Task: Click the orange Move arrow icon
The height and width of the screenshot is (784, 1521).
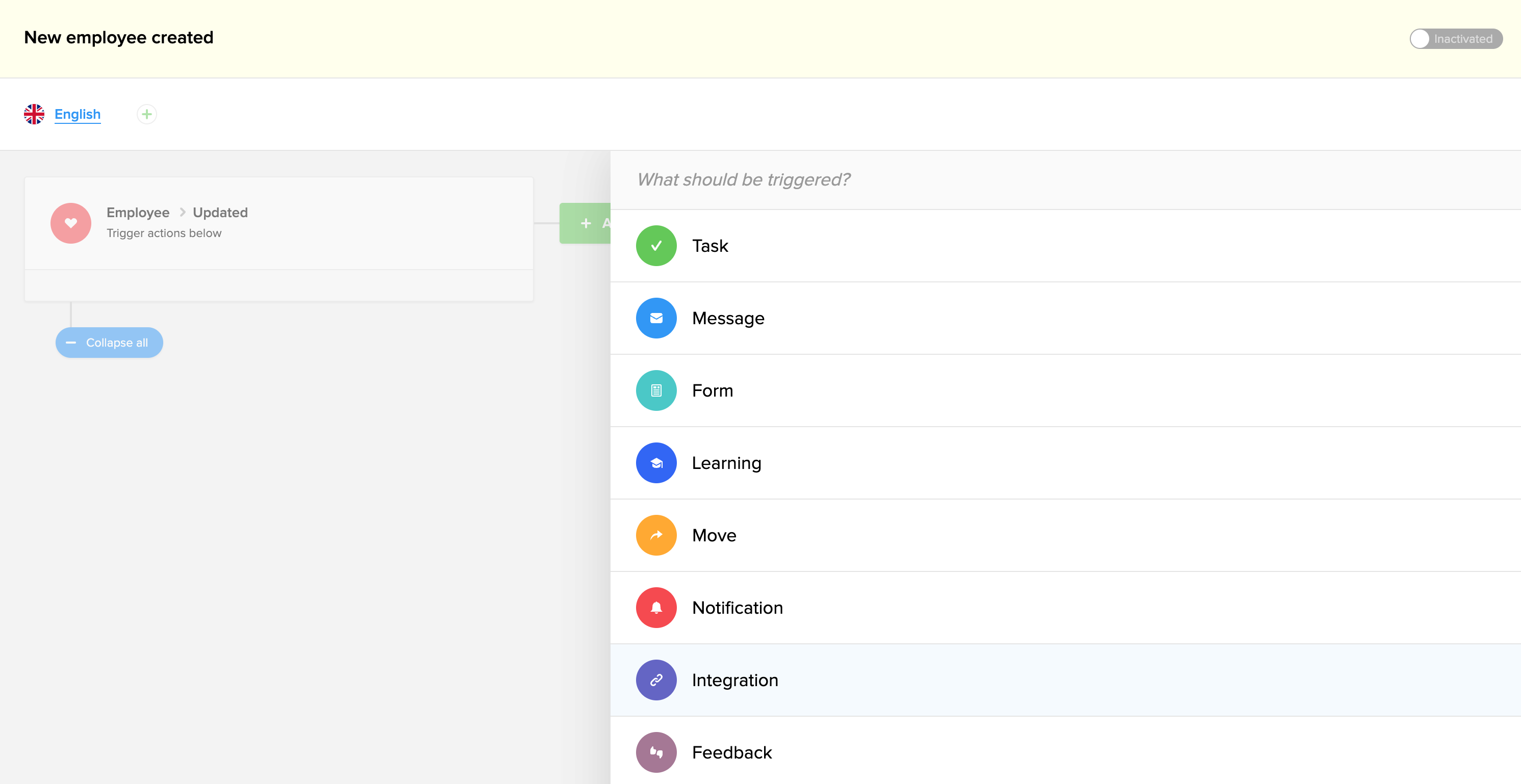Action: click(x=656, y=536)
